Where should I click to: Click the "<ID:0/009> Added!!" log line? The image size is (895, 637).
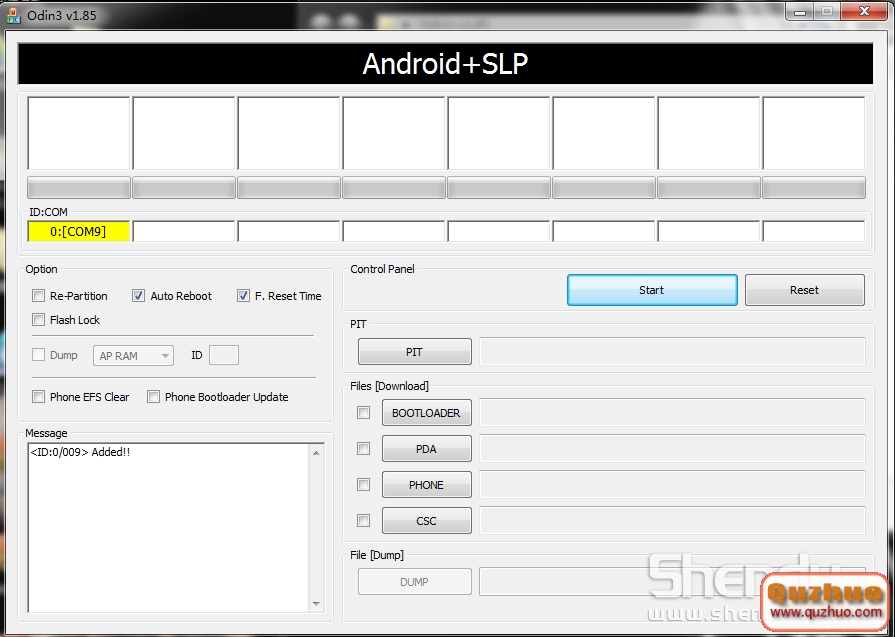pos(80,452)
